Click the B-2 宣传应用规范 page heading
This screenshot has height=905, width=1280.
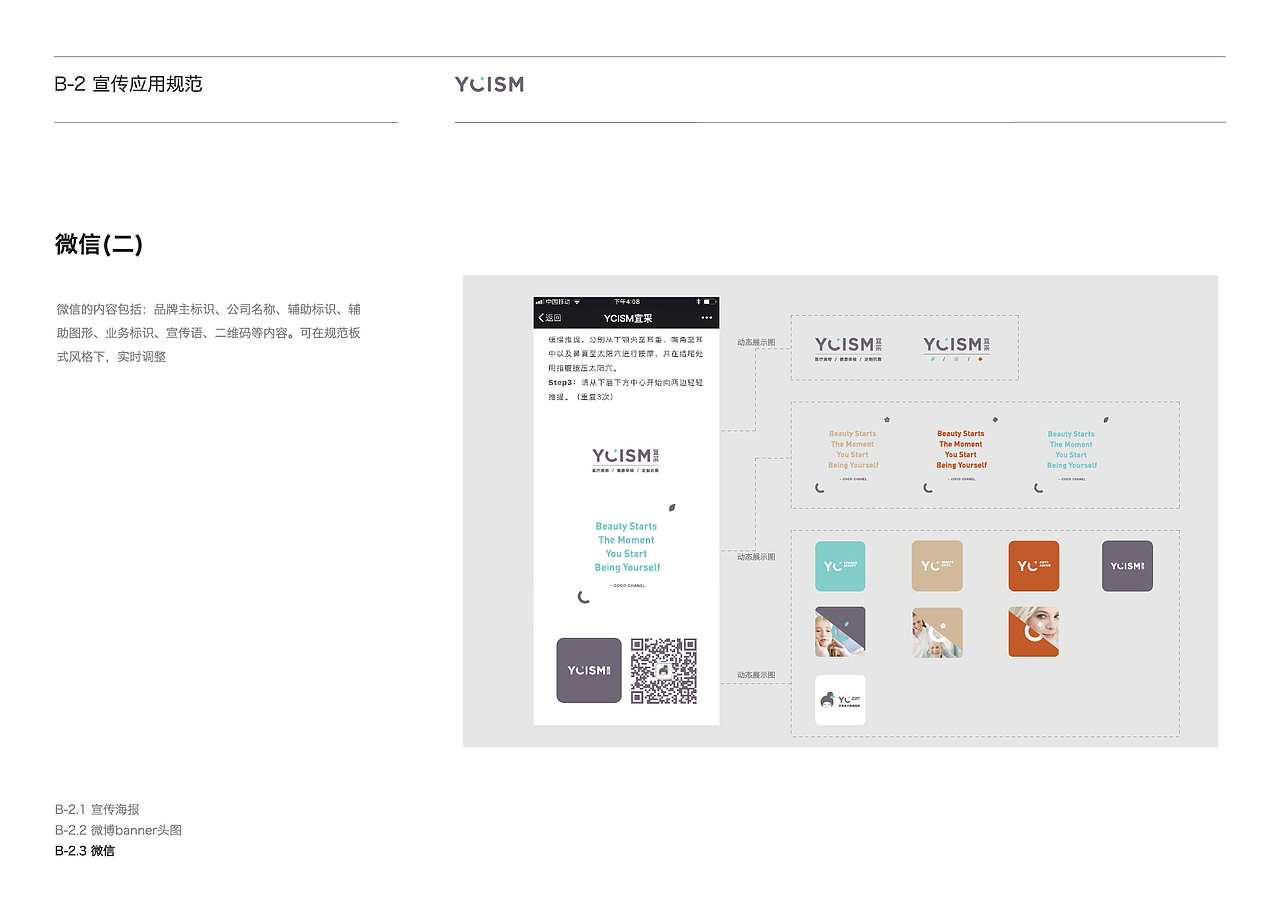pos(128,84)
